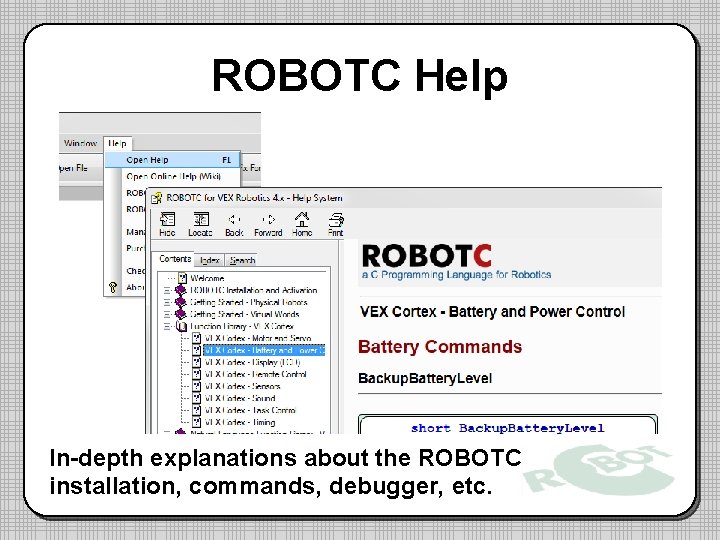Click the page icon for VEX Cortex - Sensors
The height and width of the screenshot is (540, 720).
pos(197,386)
